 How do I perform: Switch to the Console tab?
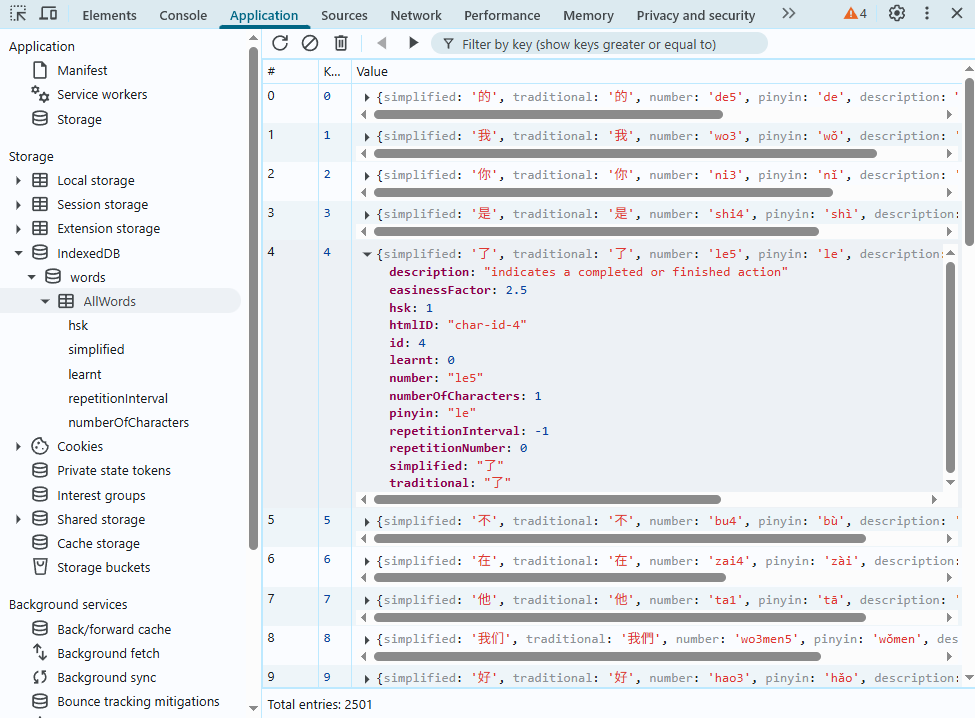pyautogui.click(x=183, y=15)
